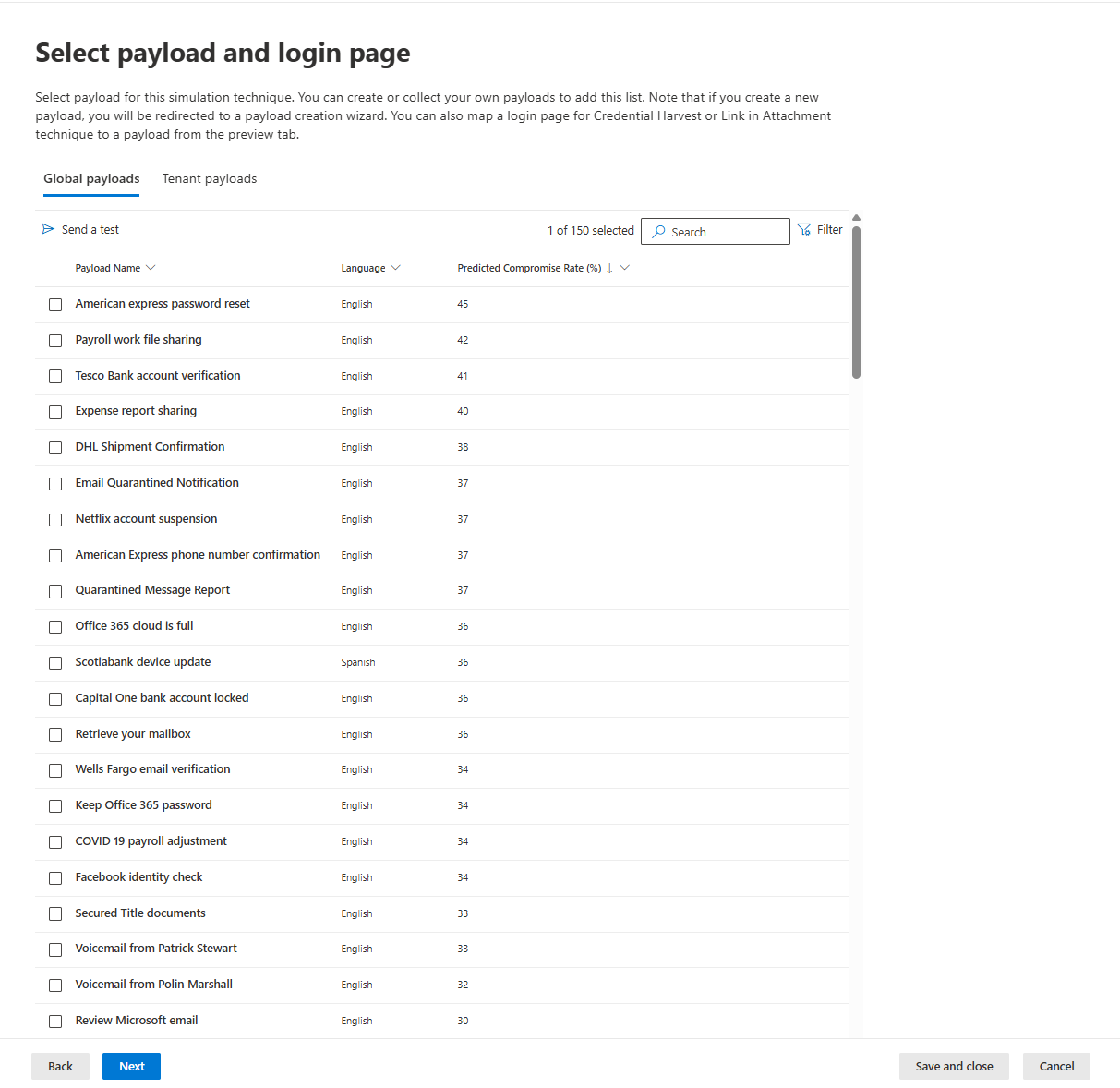Screen dimensions: 1120x1088
Task: Select the Global payloads tab
Action: point(91,178)
